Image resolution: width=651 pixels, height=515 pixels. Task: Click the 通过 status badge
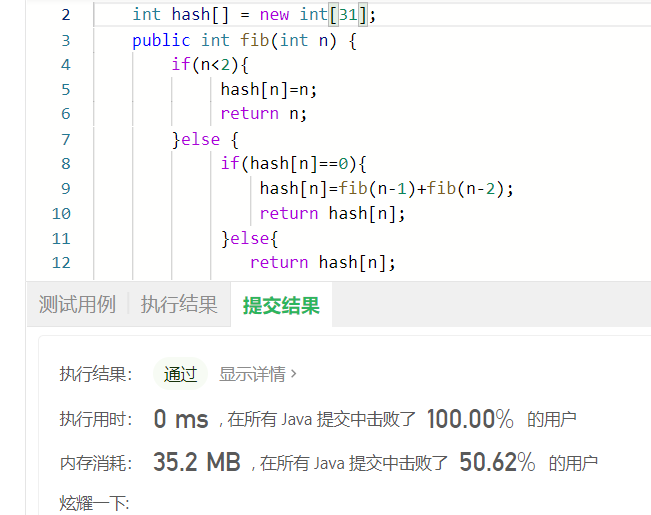(x=180, y=374)
